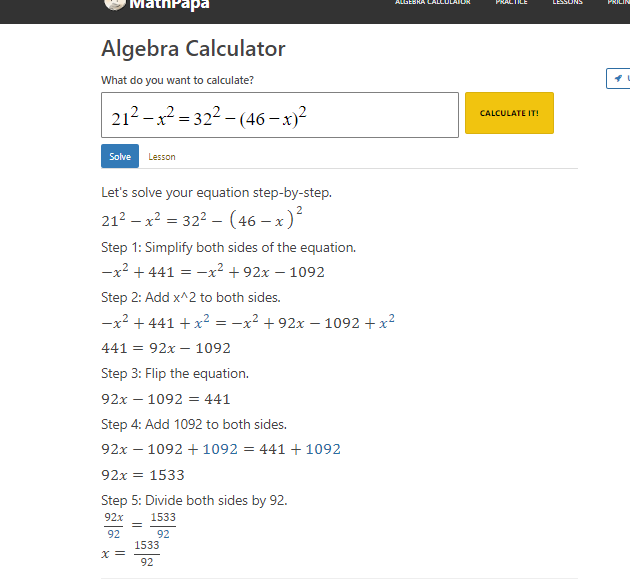Screen dimensions: 630x588
Task: Click the Algebra Calculator page heading
Action: (x=193, y=49)
